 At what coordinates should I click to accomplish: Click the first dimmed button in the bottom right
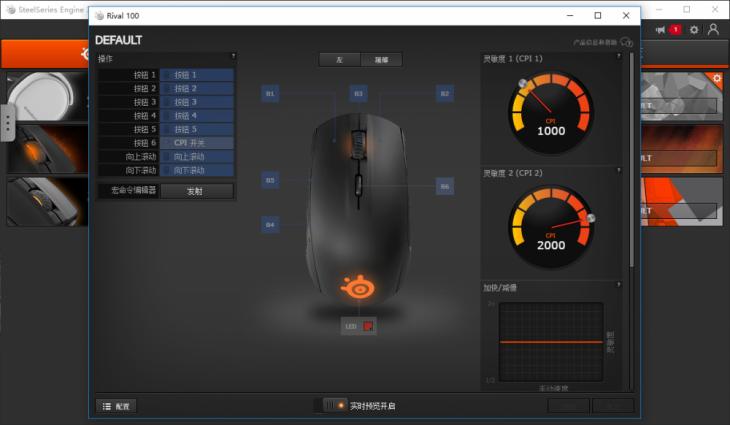(x=568, y=405)
